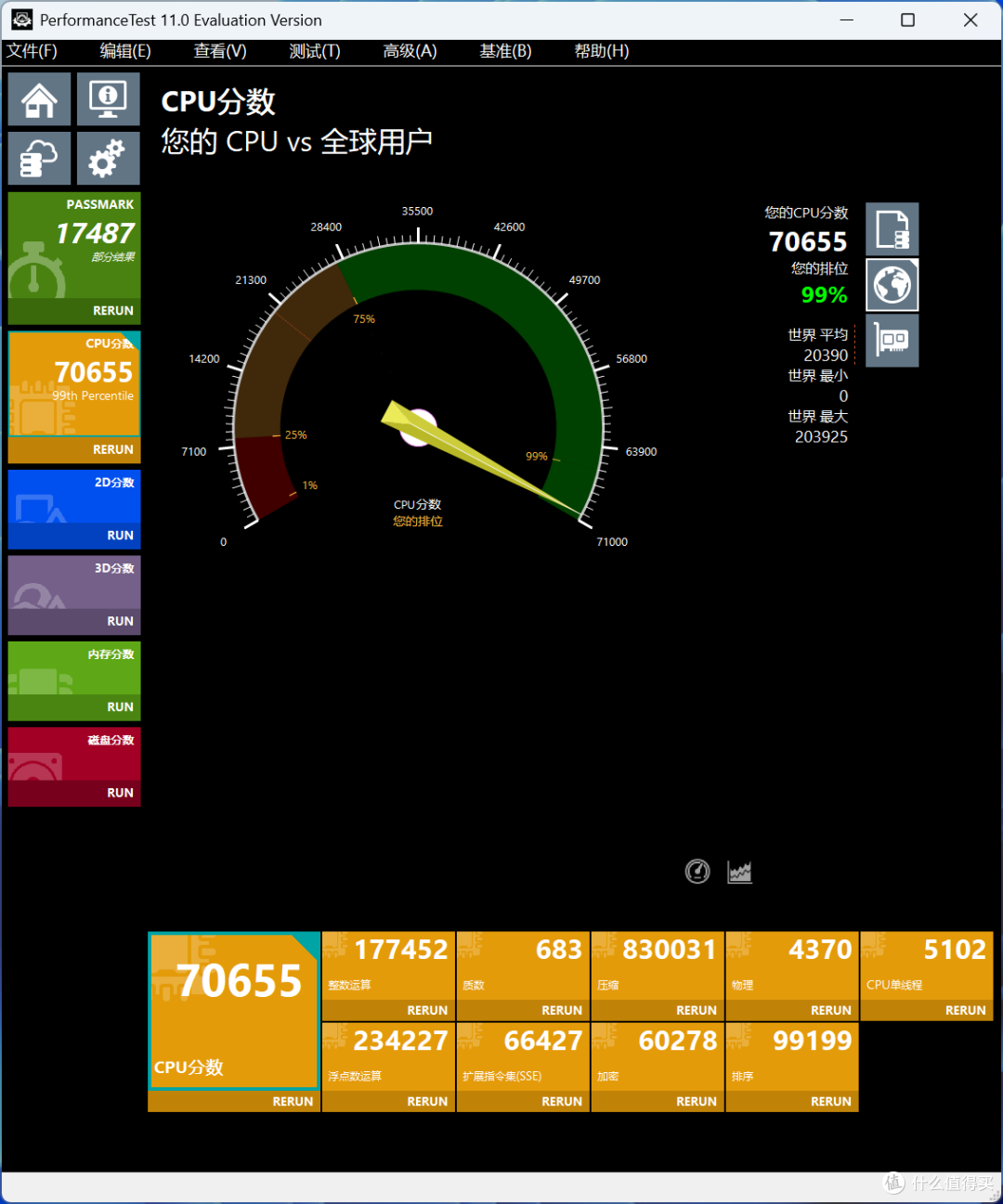Click the 75% marker on the gauge

pos(364,319)
